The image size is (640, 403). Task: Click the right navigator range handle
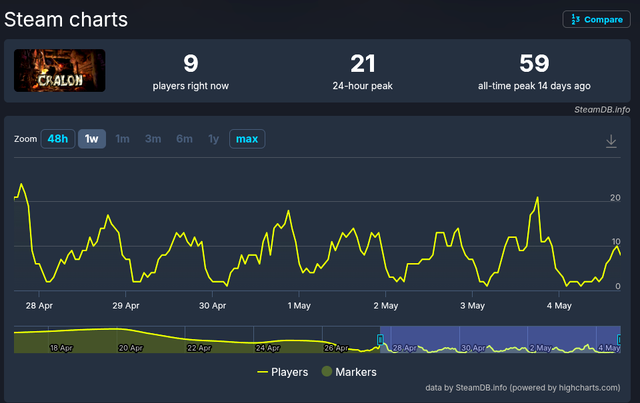620,339
